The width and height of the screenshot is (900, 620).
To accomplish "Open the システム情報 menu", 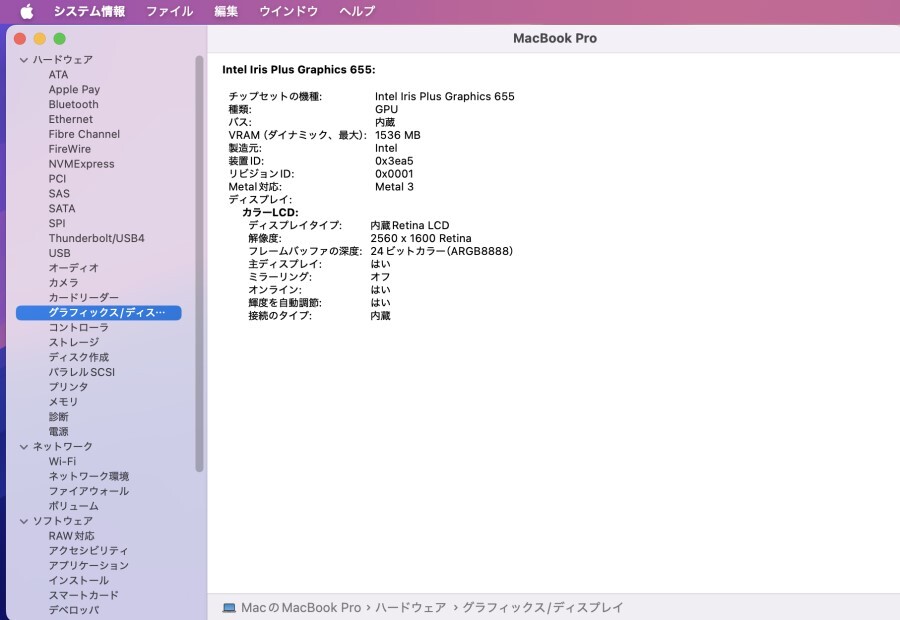I will 90,11.
